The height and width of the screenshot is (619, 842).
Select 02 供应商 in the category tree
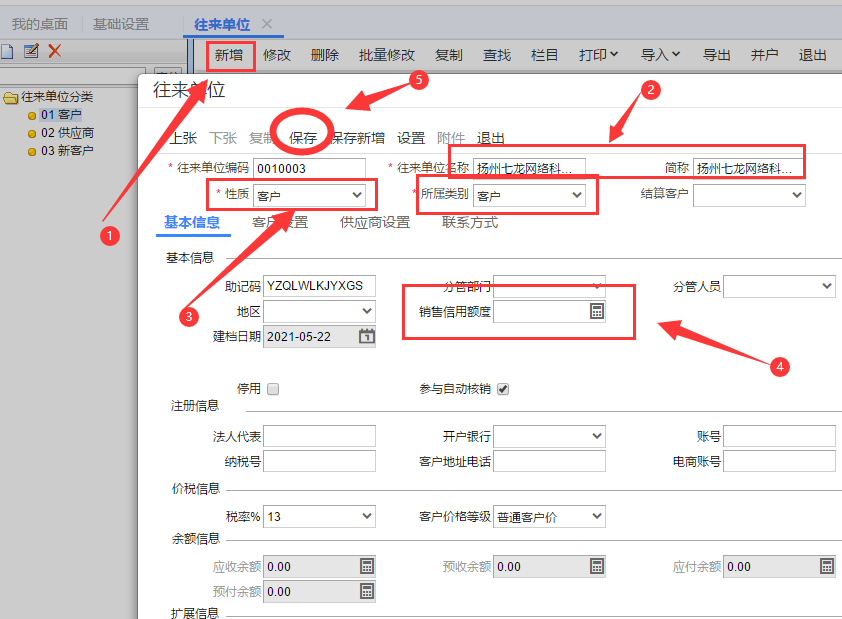click(x=68, y=133)
